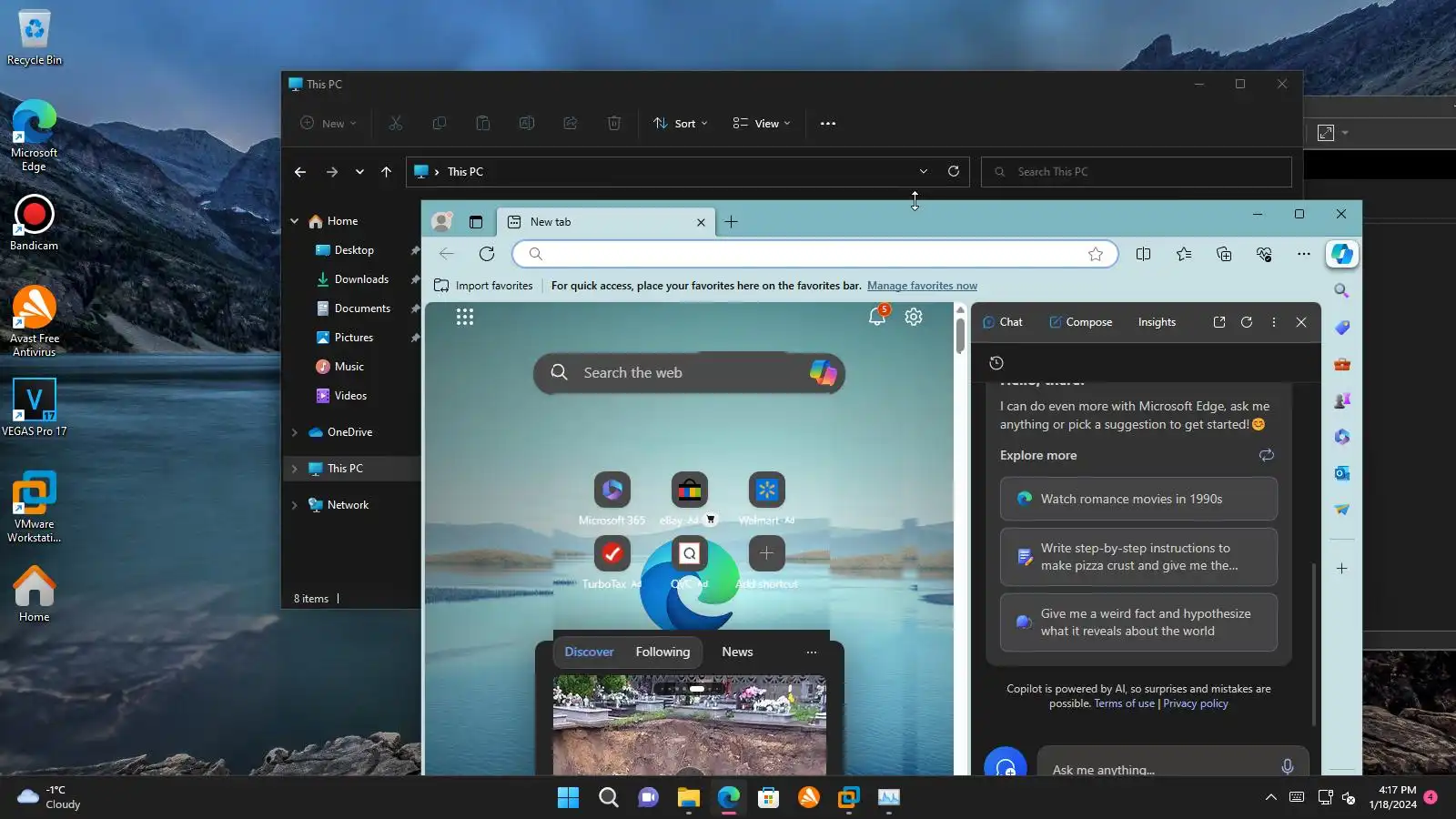Open Edge split screen icon
Screen dimensions: 1456x819
(x=1144, y=254)
